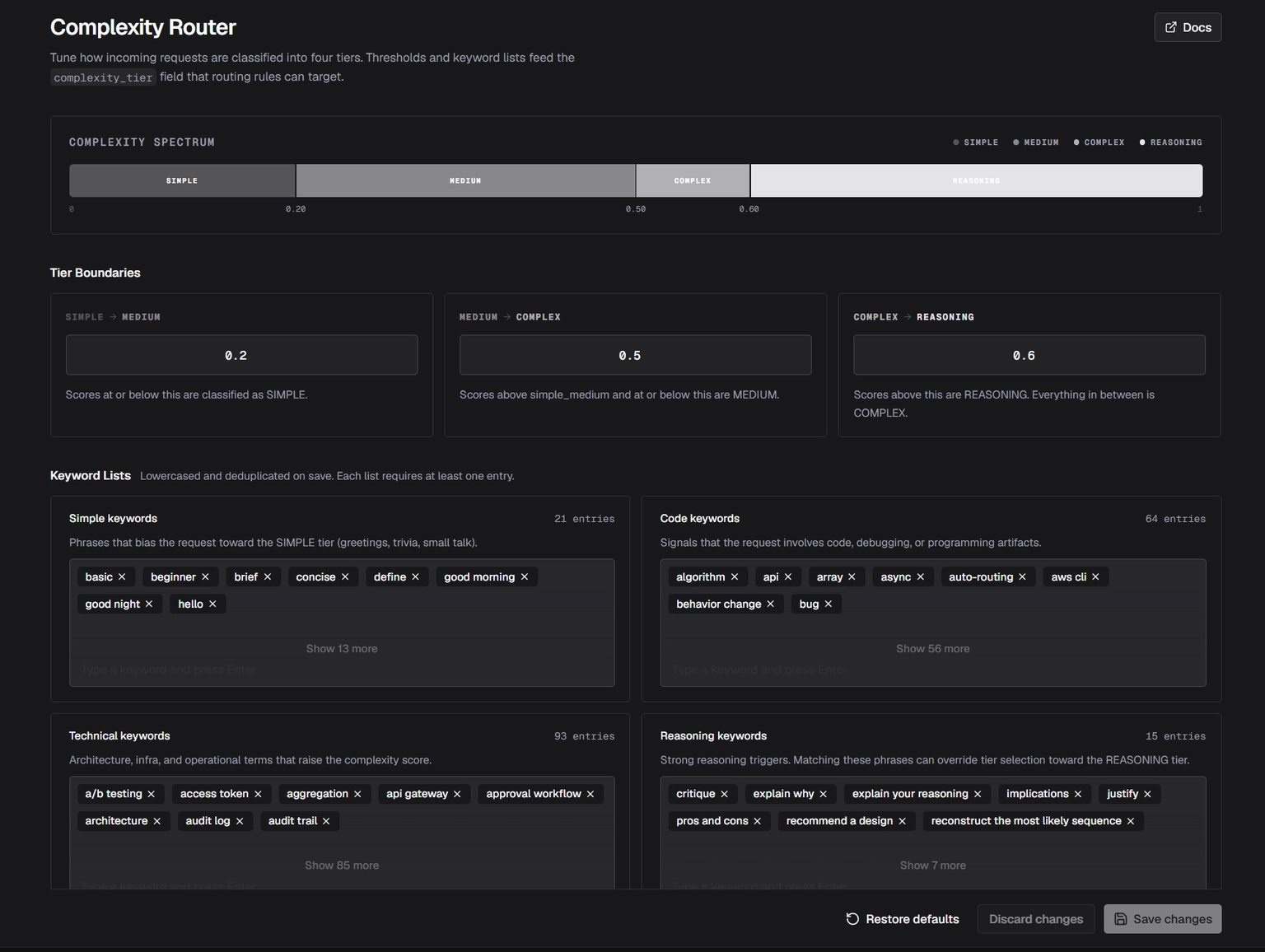Click the '21 entries' count

585,519
